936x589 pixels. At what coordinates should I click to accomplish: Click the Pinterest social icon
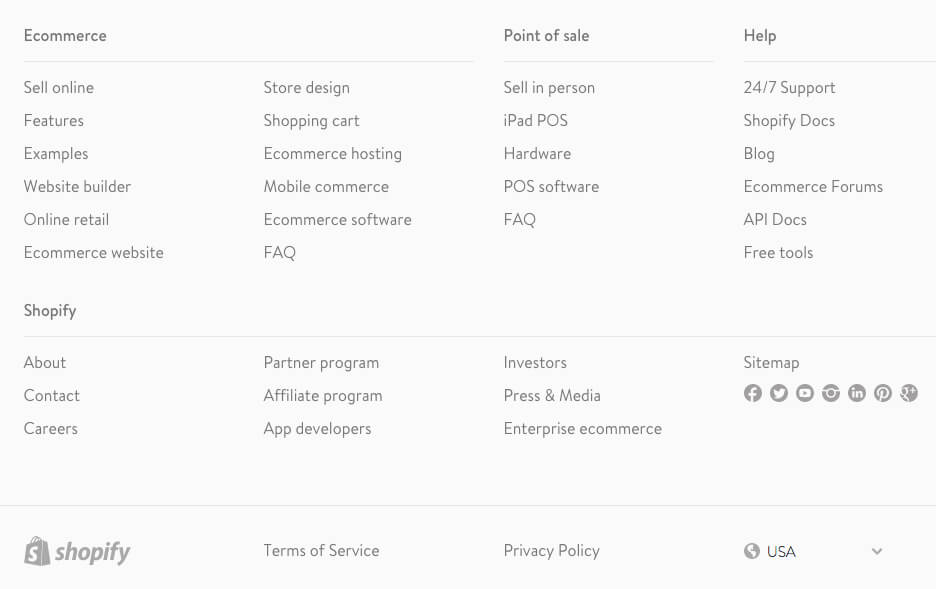(x=883, y=393)
